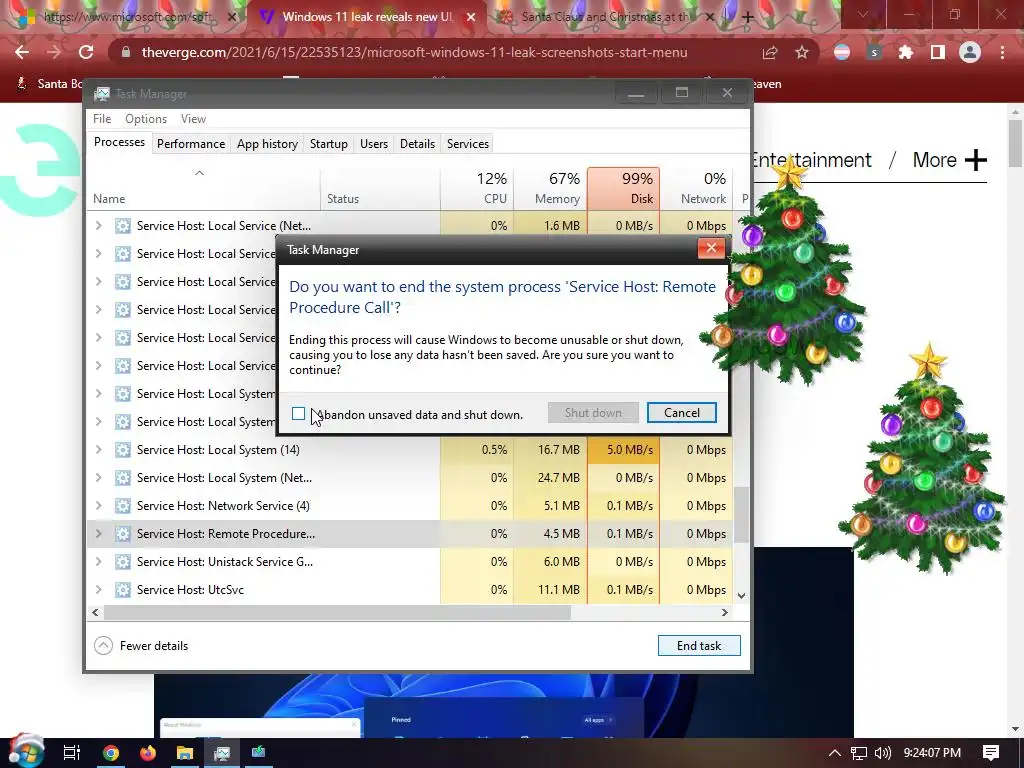Expand Service Host: Network Service (4) row
The image size is (1024, 768).
(99, 505)
